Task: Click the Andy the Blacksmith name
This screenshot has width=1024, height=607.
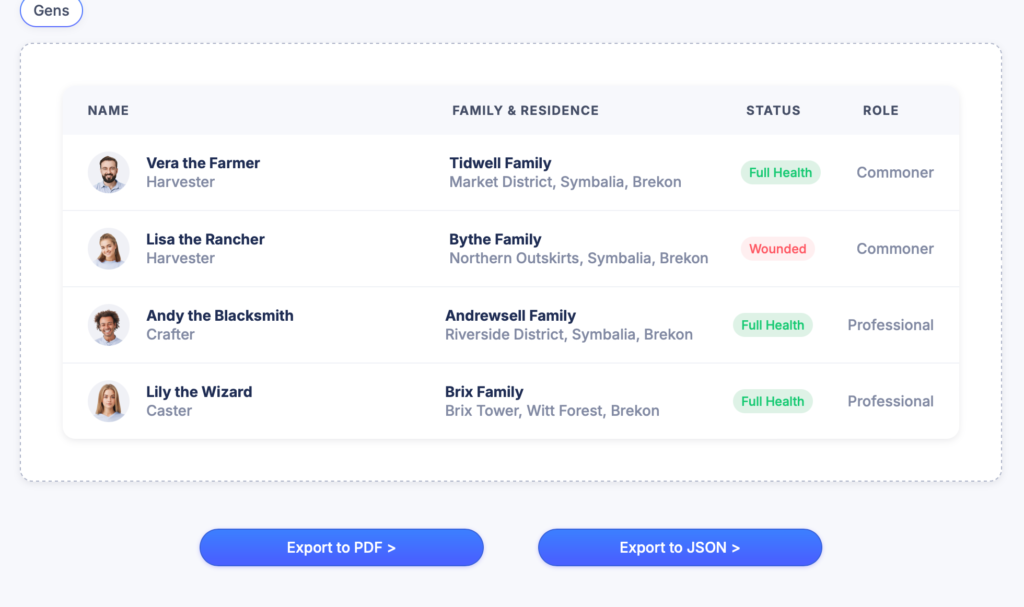Action: (x=220, y=315)
